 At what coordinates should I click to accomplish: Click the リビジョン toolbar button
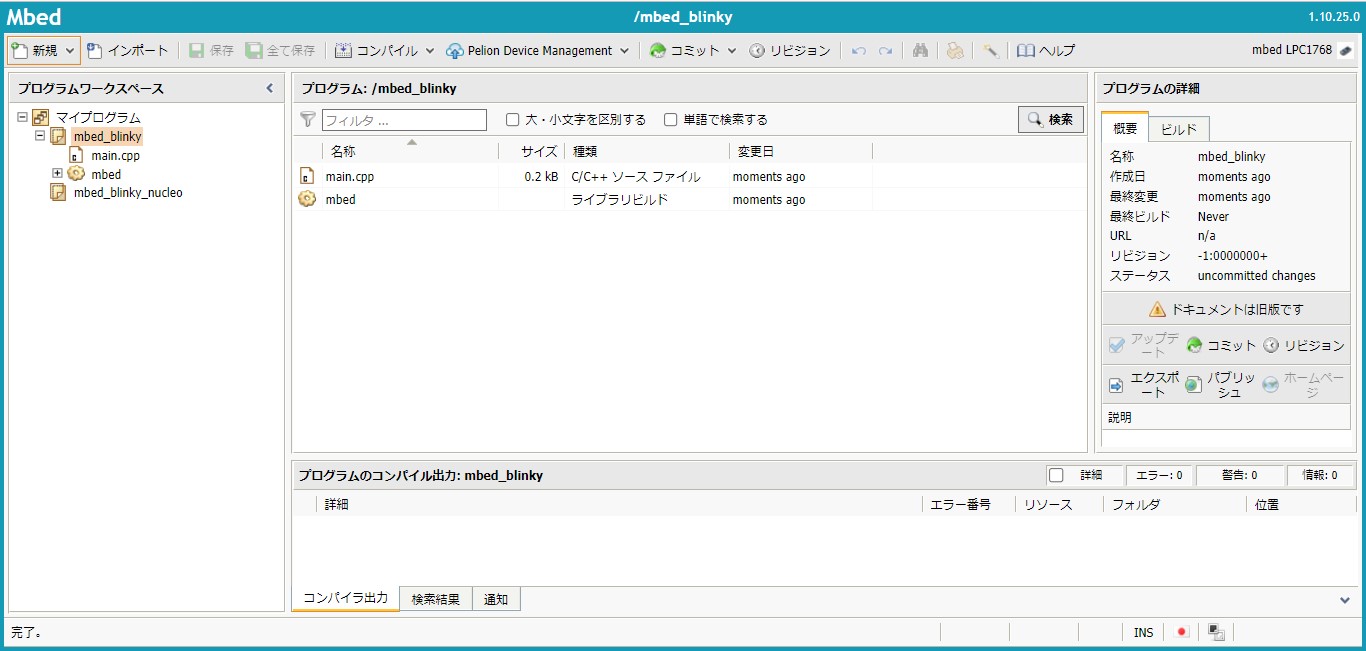coord(790,50)
